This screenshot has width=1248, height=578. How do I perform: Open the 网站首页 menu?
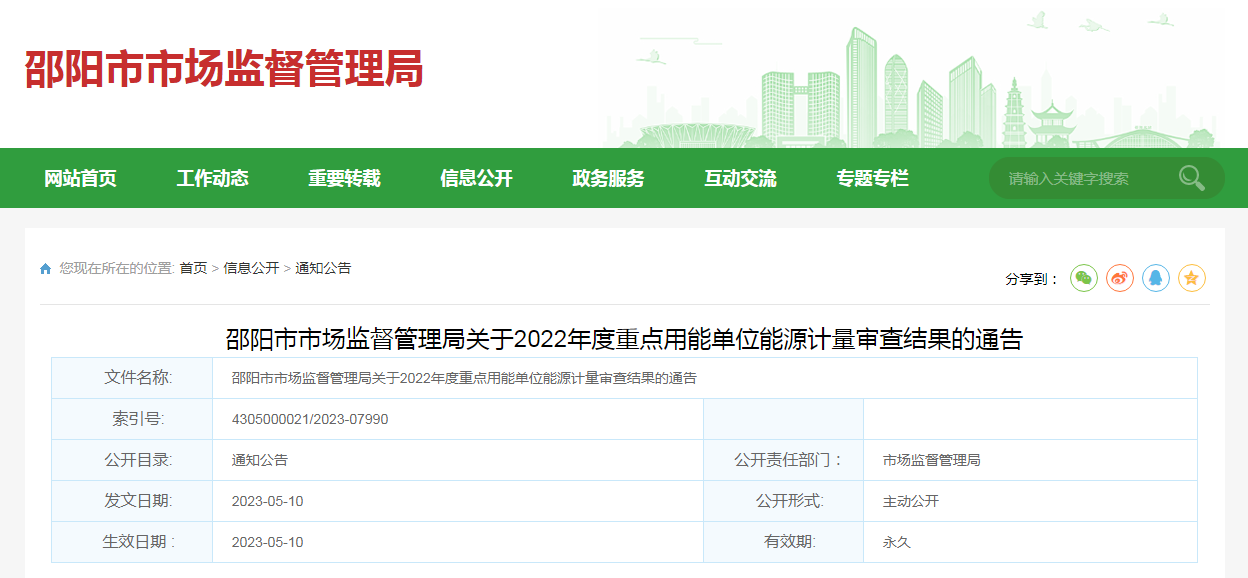point(81,178)
